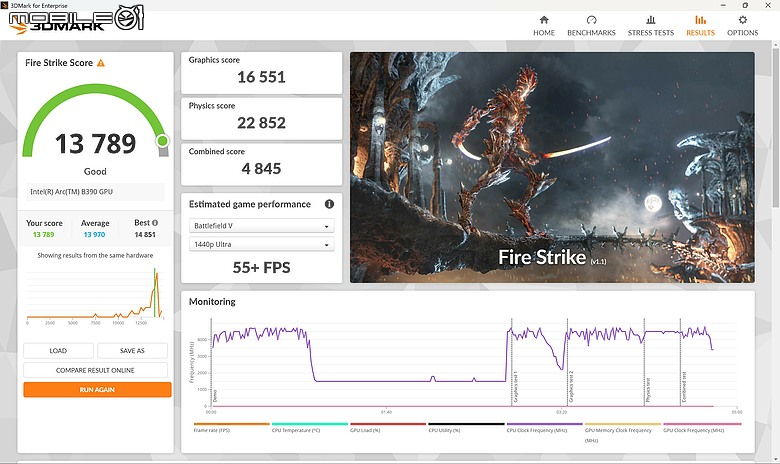This screenshot has height=464, width=780.
Task: Click the Good rating label
Action: point(95,172)
